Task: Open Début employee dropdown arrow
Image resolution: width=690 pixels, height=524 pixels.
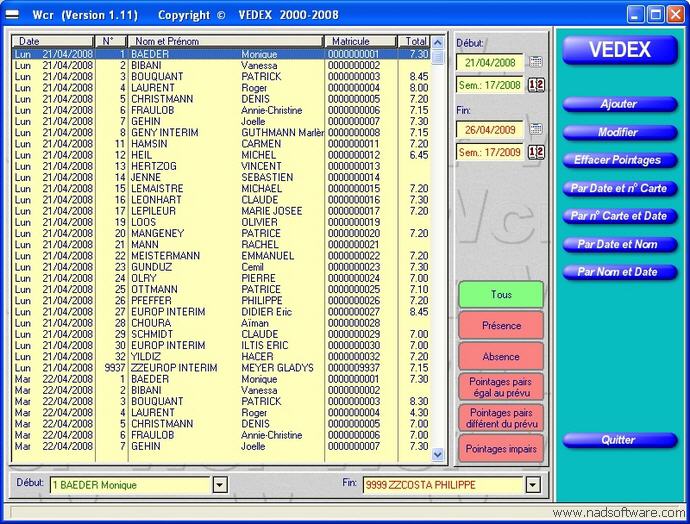Action: [220, 485]
